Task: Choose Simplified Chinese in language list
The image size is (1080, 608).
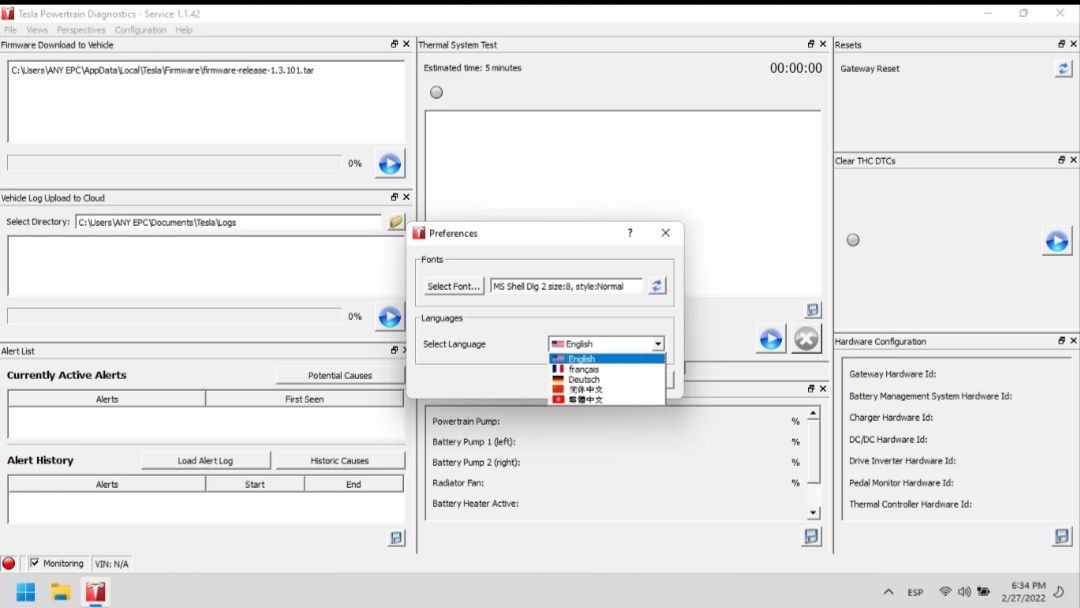Action: tap(607, 389)
